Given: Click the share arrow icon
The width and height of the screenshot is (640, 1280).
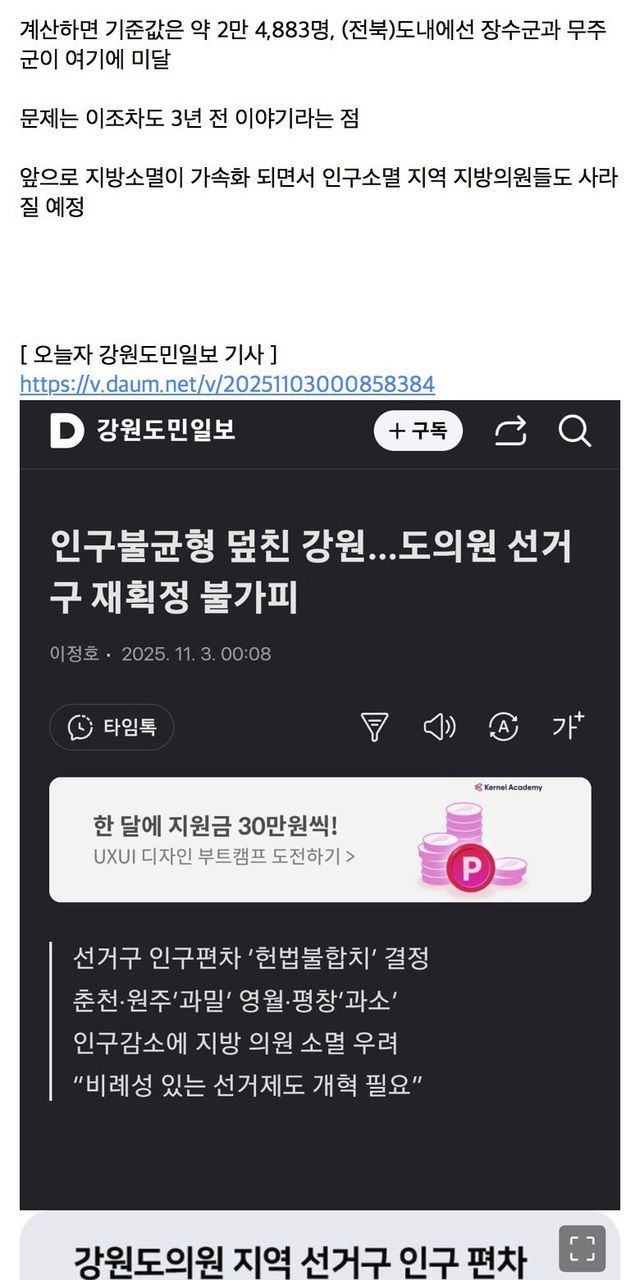Looking at the screenshot, I should [510, 431].
